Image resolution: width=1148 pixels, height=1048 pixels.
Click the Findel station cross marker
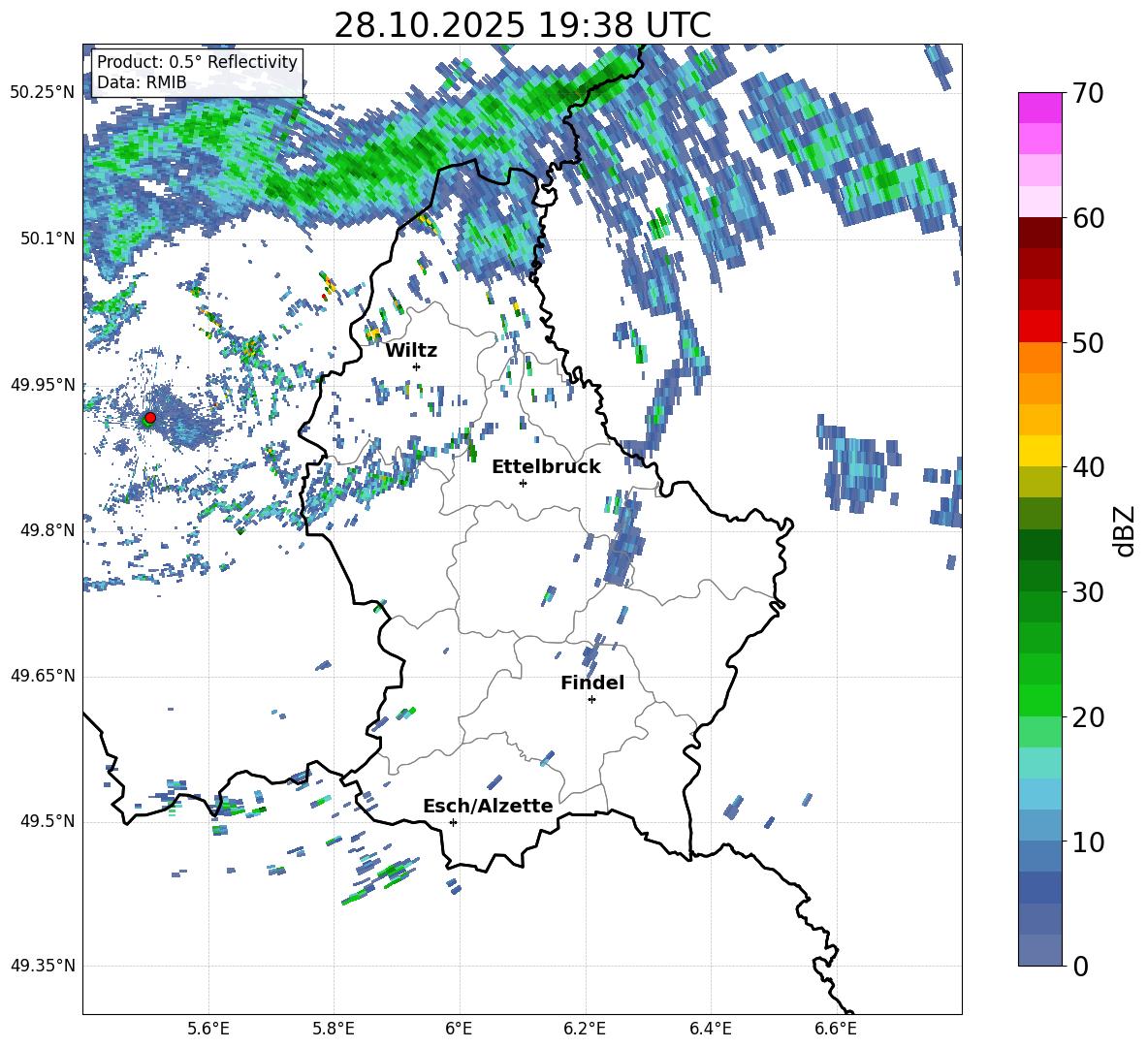click(591, 700)
